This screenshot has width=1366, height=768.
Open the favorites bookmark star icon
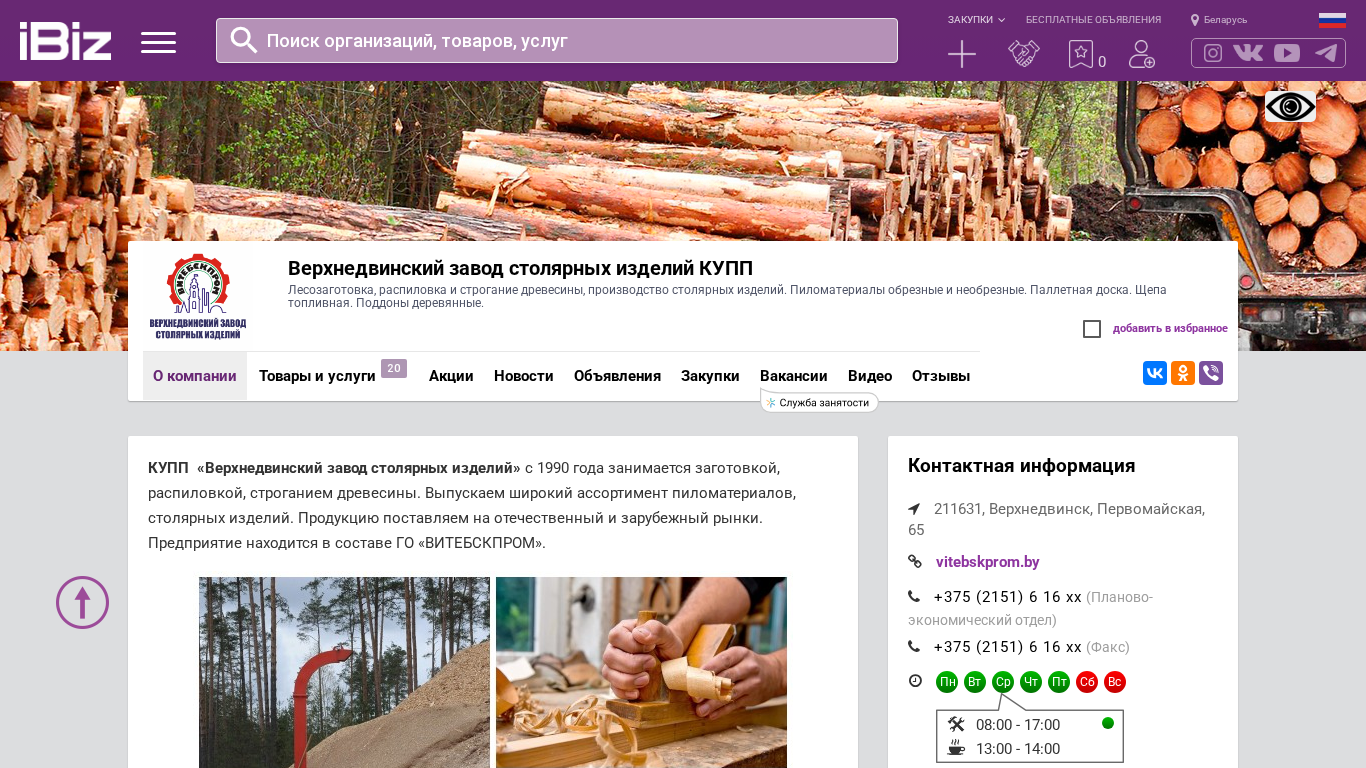click(x=1080, y=54)
